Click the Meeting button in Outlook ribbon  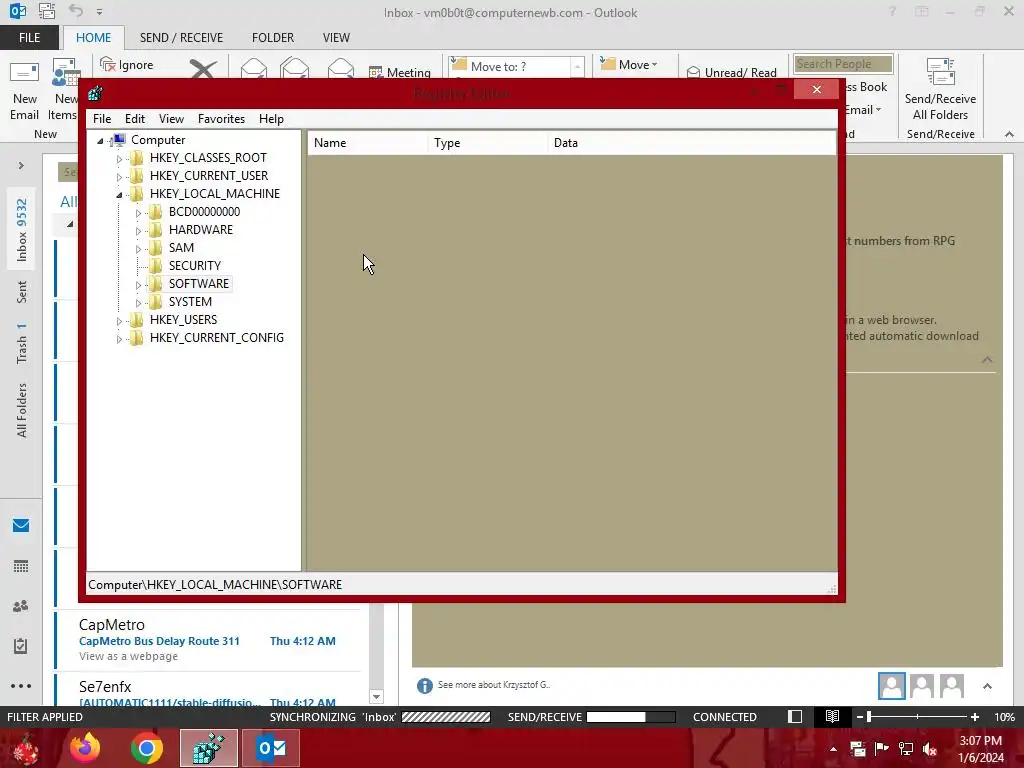pos(400,72)
